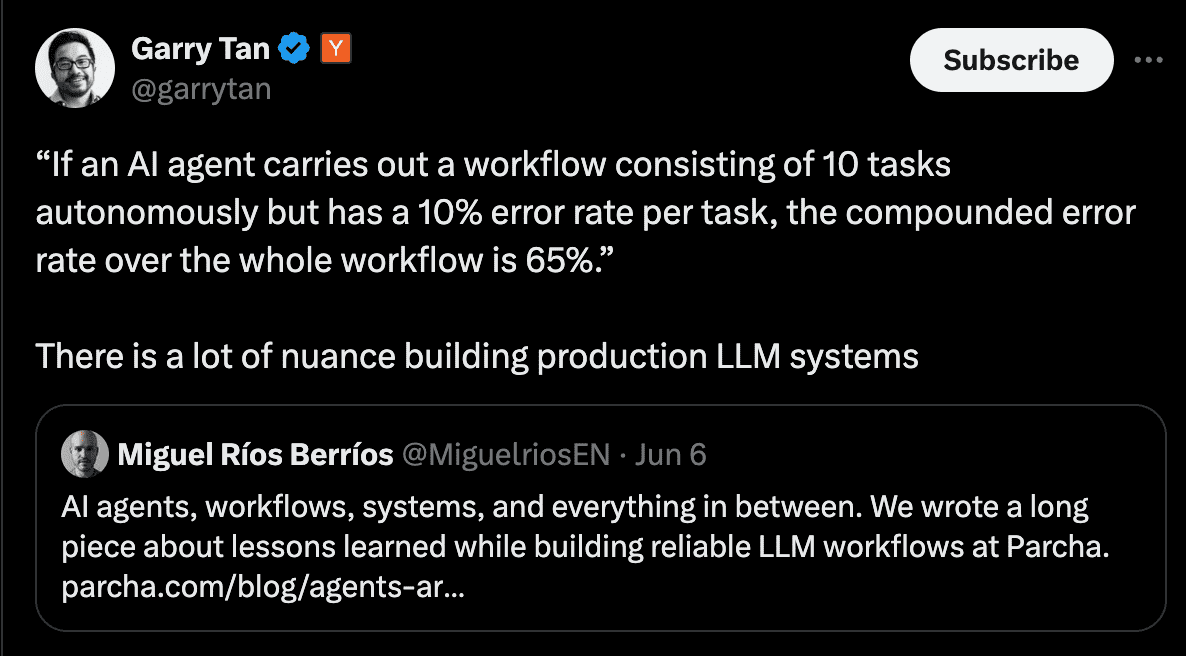Click the Garry Tan display name
The image size is (1186, 656).
tap(200, 48)
